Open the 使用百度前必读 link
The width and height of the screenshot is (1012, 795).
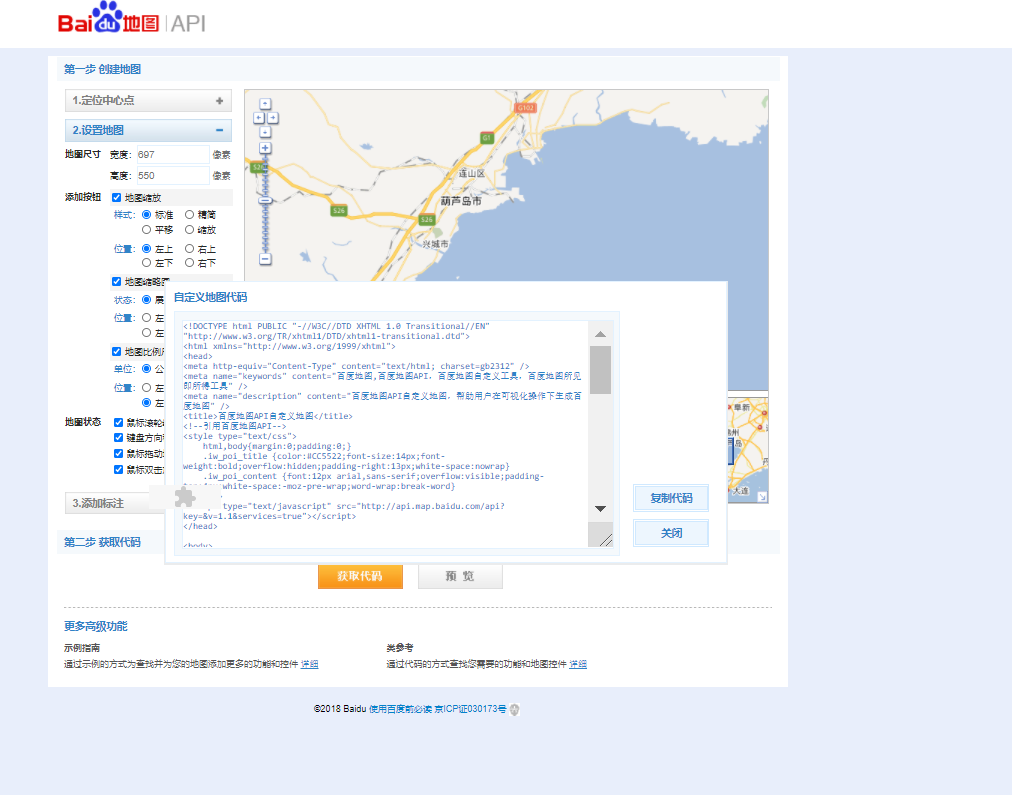click(400, 709)
